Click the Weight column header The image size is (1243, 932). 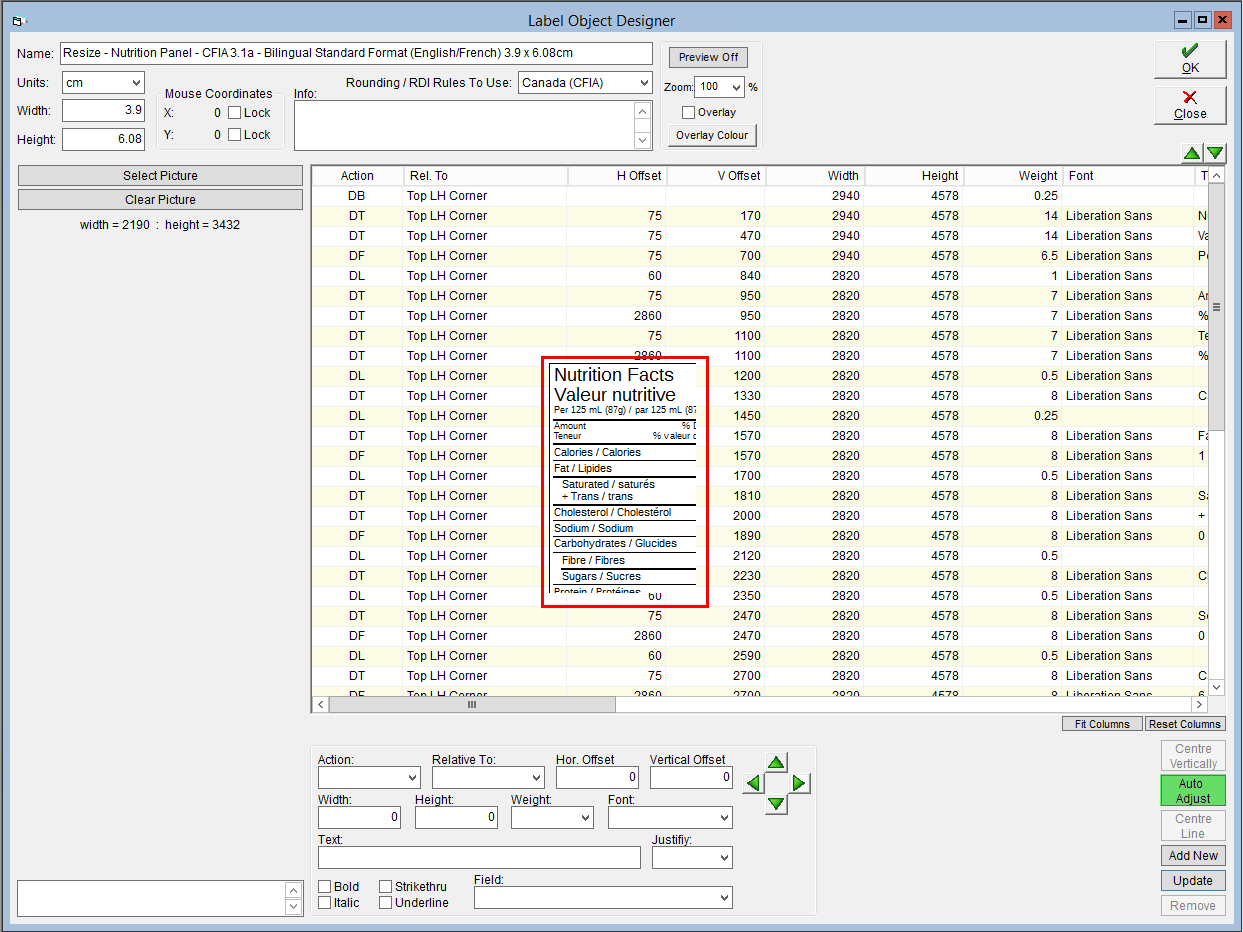point(1013,176)
